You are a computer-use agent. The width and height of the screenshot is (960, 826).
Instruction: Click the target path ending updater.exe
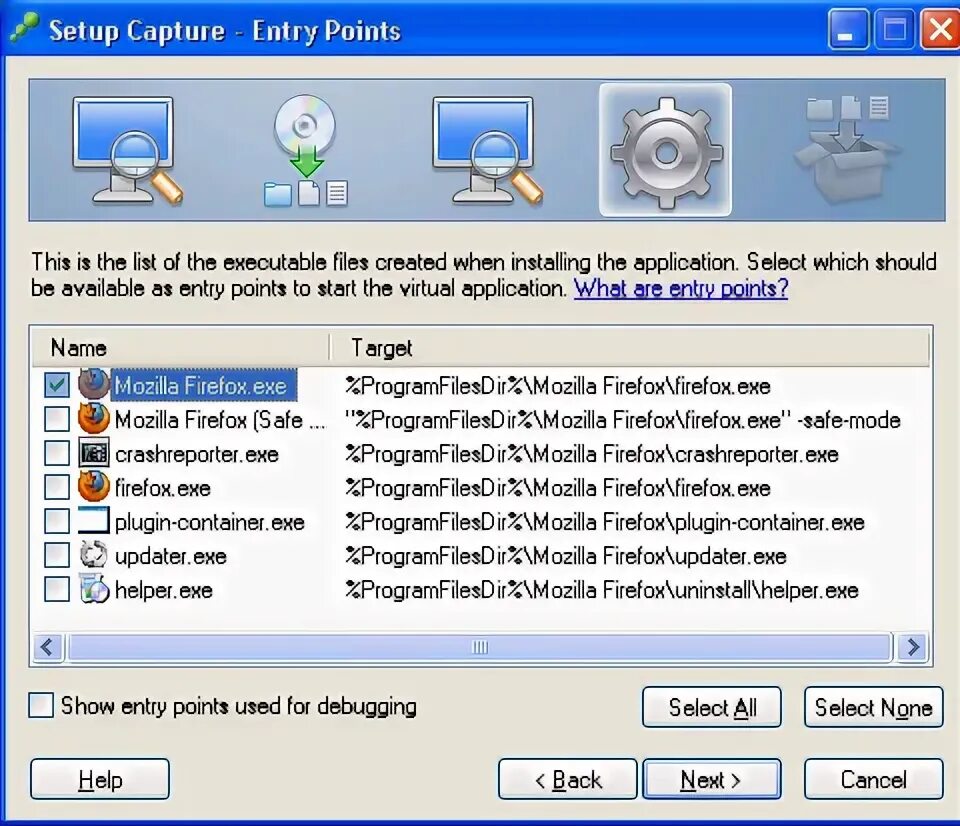tap(565, 556)
